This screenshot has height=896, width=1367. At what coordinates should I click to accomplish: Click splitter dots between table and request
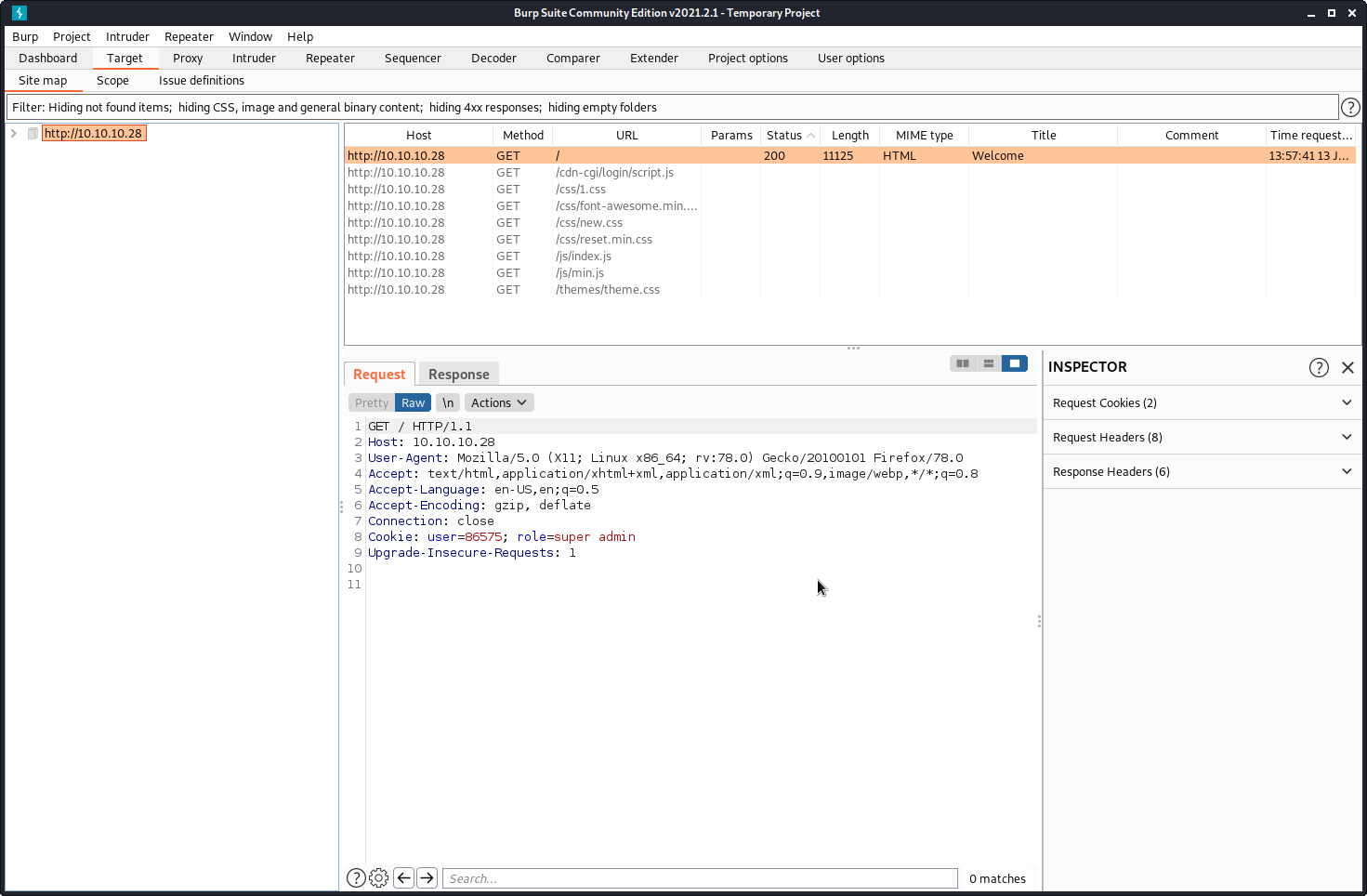(x=853, y=348)
